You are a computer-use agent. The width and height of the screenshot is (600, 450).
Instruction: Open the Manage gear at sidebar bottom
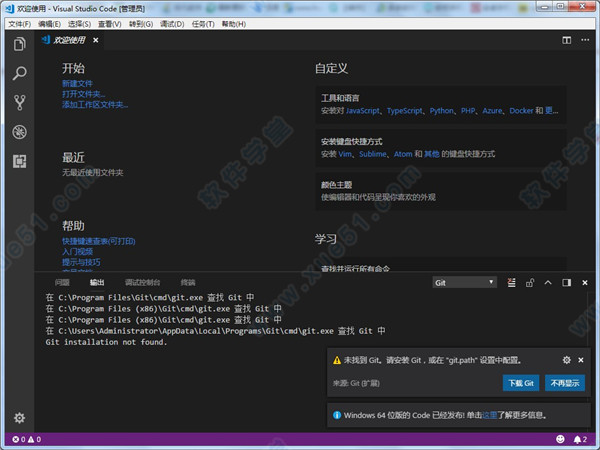[x=20, y=417]
